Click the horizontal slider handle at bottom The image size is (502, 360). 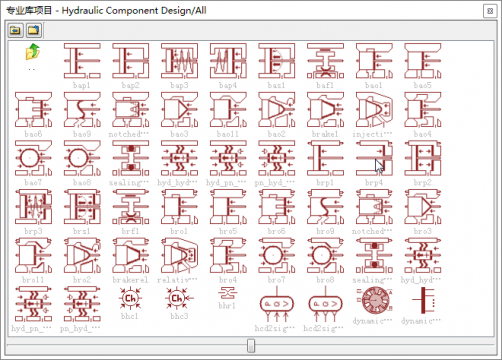point(251,345)
